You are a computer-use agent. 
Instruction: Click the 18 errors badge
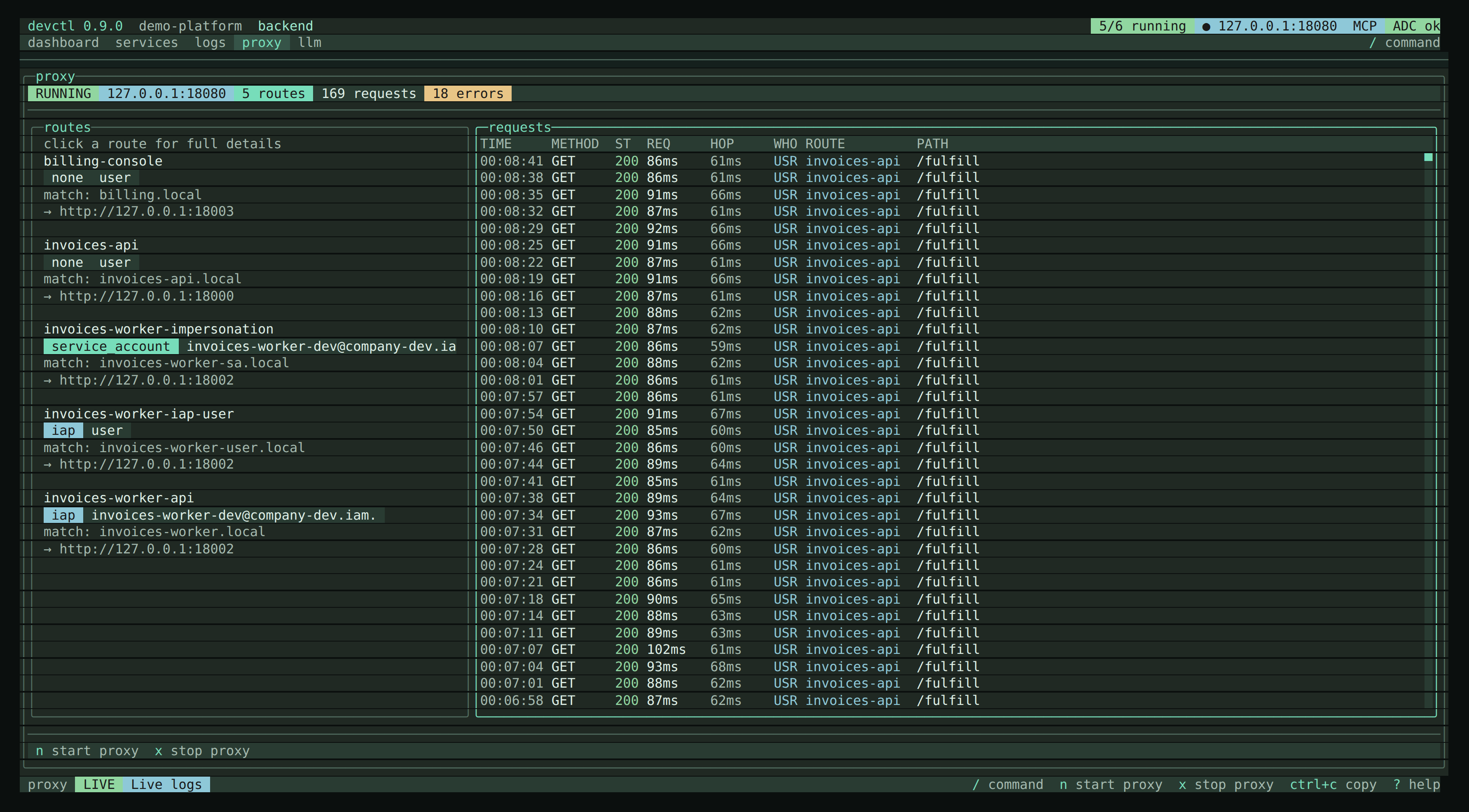[x=468, y=93]
